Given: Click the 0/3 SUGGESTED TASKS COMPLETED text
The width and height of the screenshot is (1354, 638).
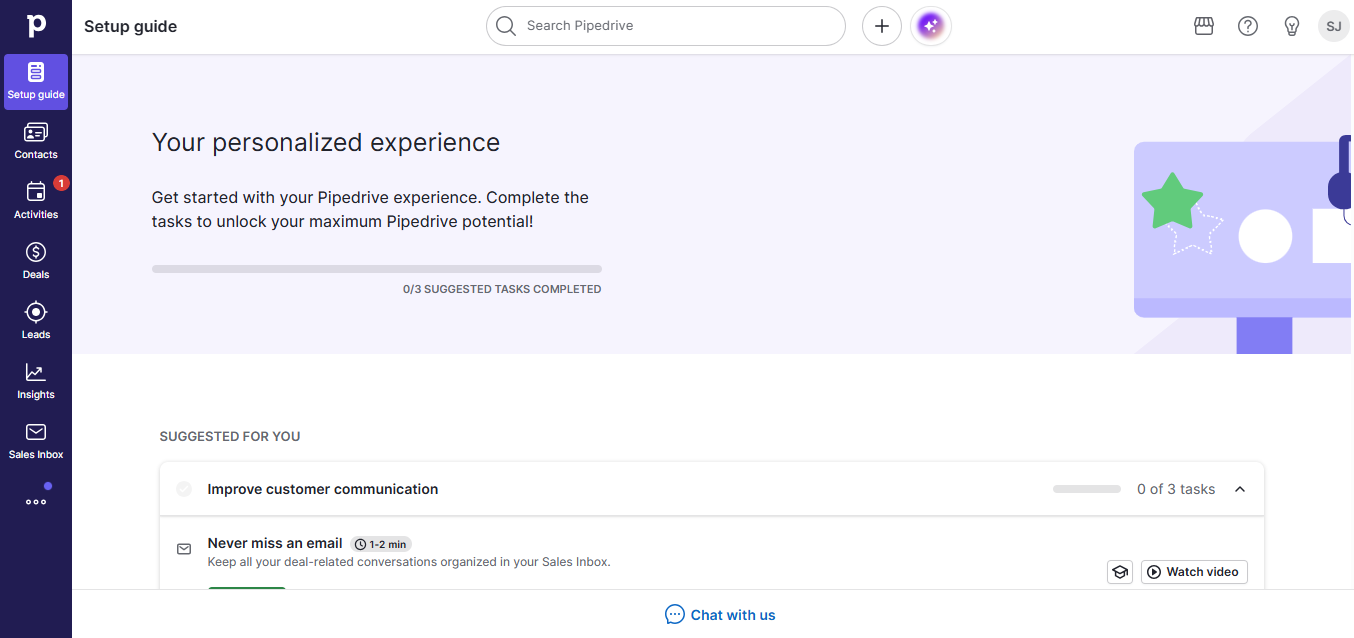Looking at the screenshot, I should [502, 289].
